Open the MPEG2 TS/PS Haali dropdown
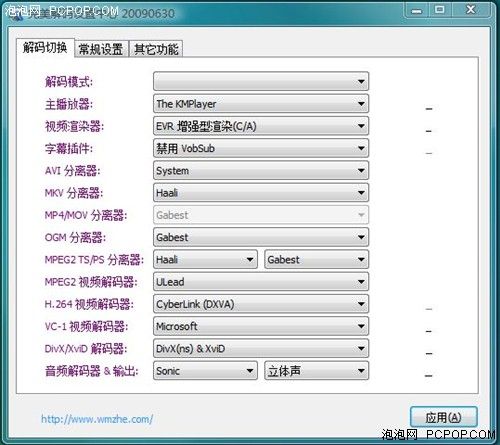 click(205, 259)
